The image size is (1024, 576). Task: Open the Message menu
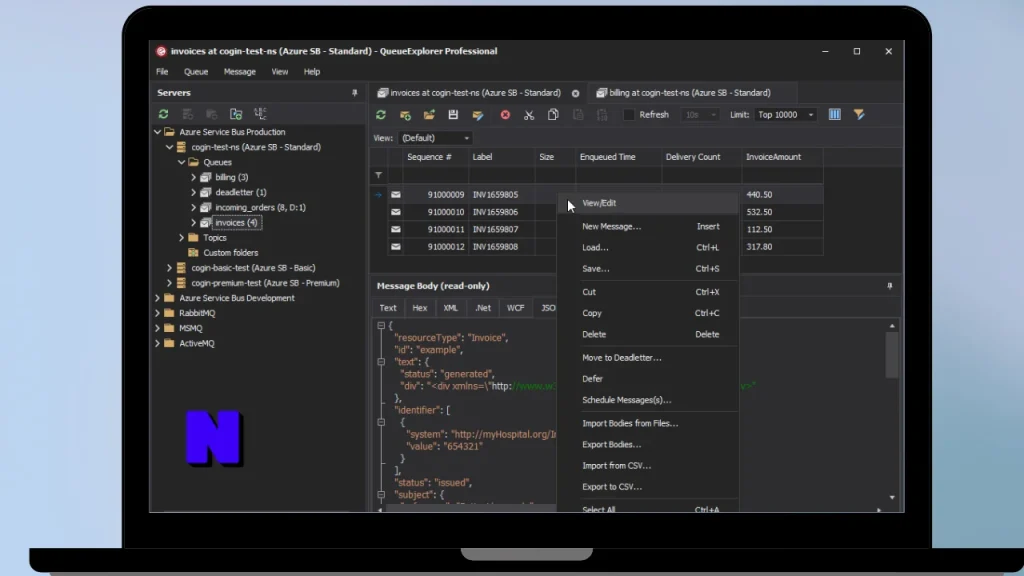point(240,72)
